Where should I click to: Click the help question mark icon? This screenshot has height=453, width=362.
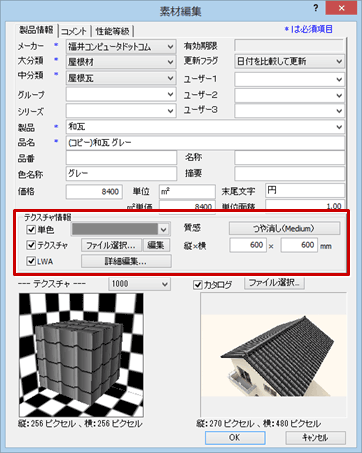point(316,8)
